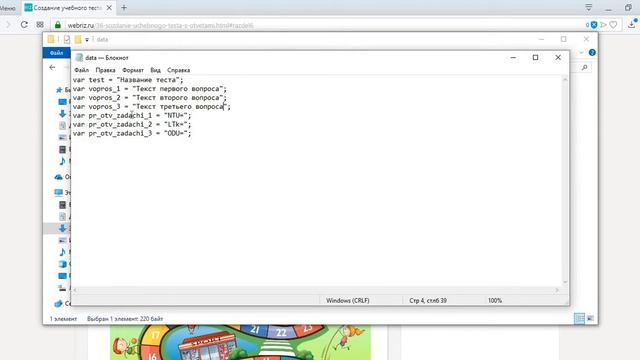Open Notepad Правка menu
The width and height of the screenshot is (640, 360).
pyautogui.click(x=105, y=70)
